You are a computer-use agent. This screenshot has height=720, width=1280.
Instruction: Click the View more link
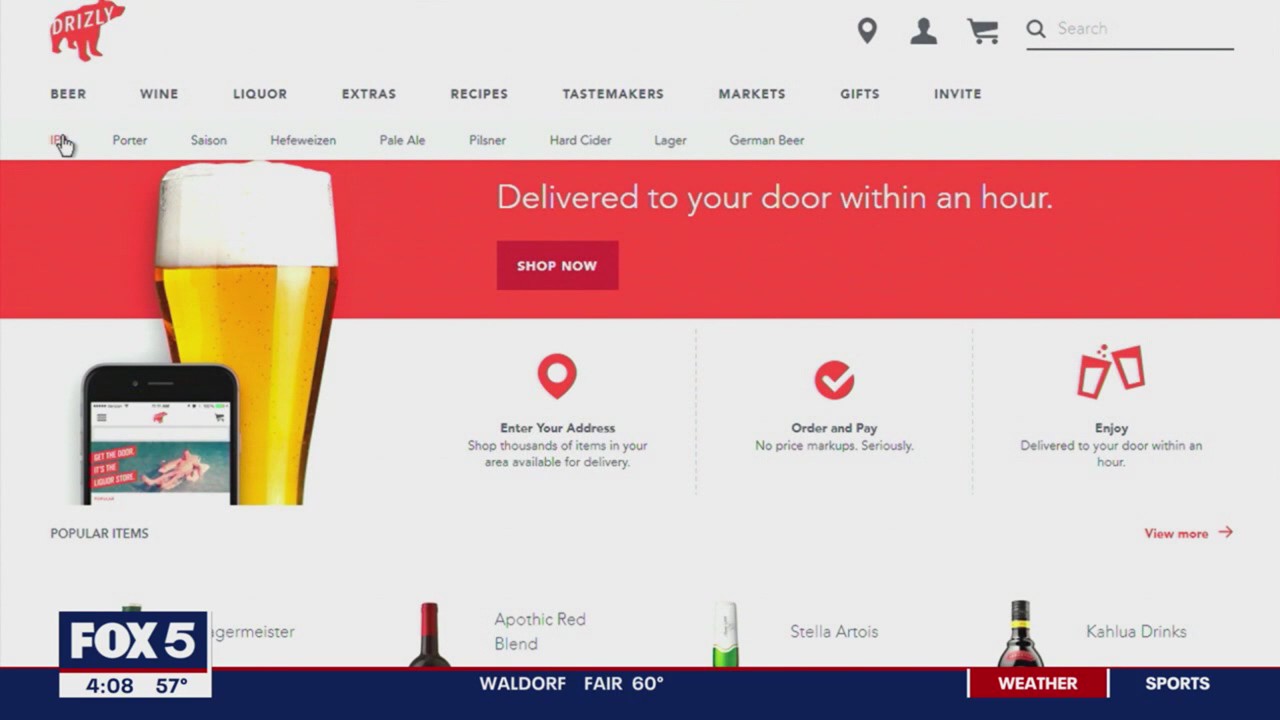1176,533
